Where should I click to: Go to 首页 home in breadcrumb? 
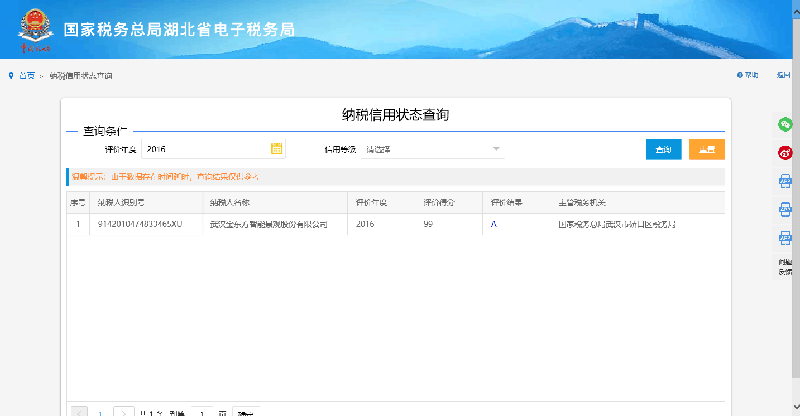click(x=27, y=75)
